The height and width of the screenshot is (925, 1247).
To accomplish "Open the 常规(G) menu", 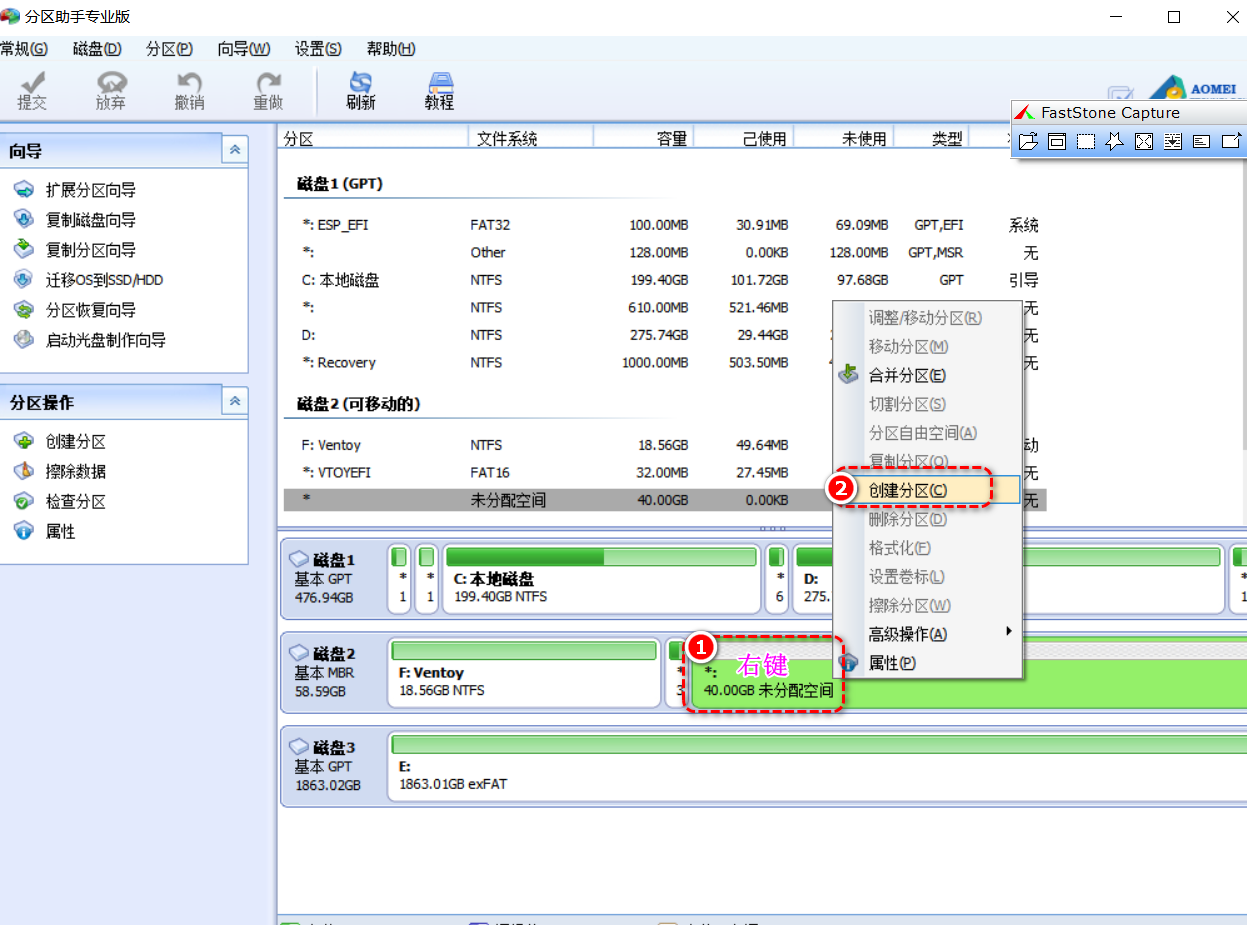I will coord(24,49).
